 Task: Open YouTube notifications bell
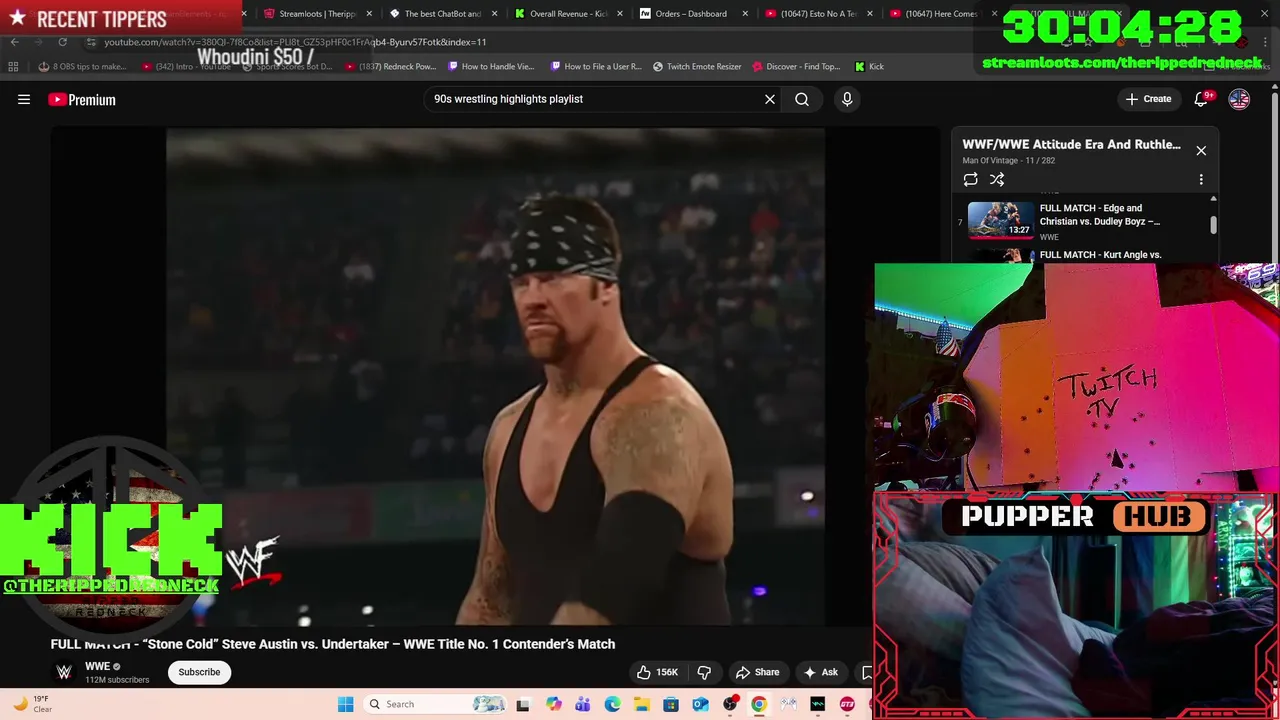1201,99
